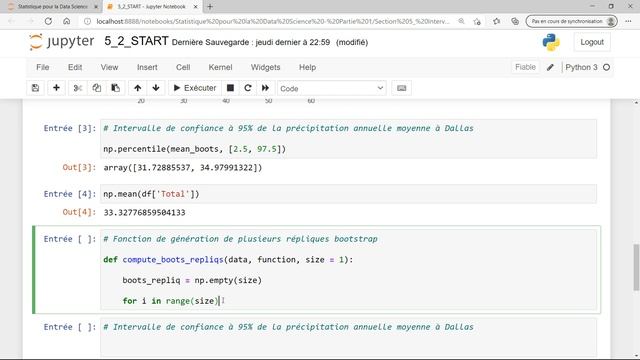Reload the page with the browser refresh icon
This screenshot has height=360, width=640.
[x=48, y=21]
